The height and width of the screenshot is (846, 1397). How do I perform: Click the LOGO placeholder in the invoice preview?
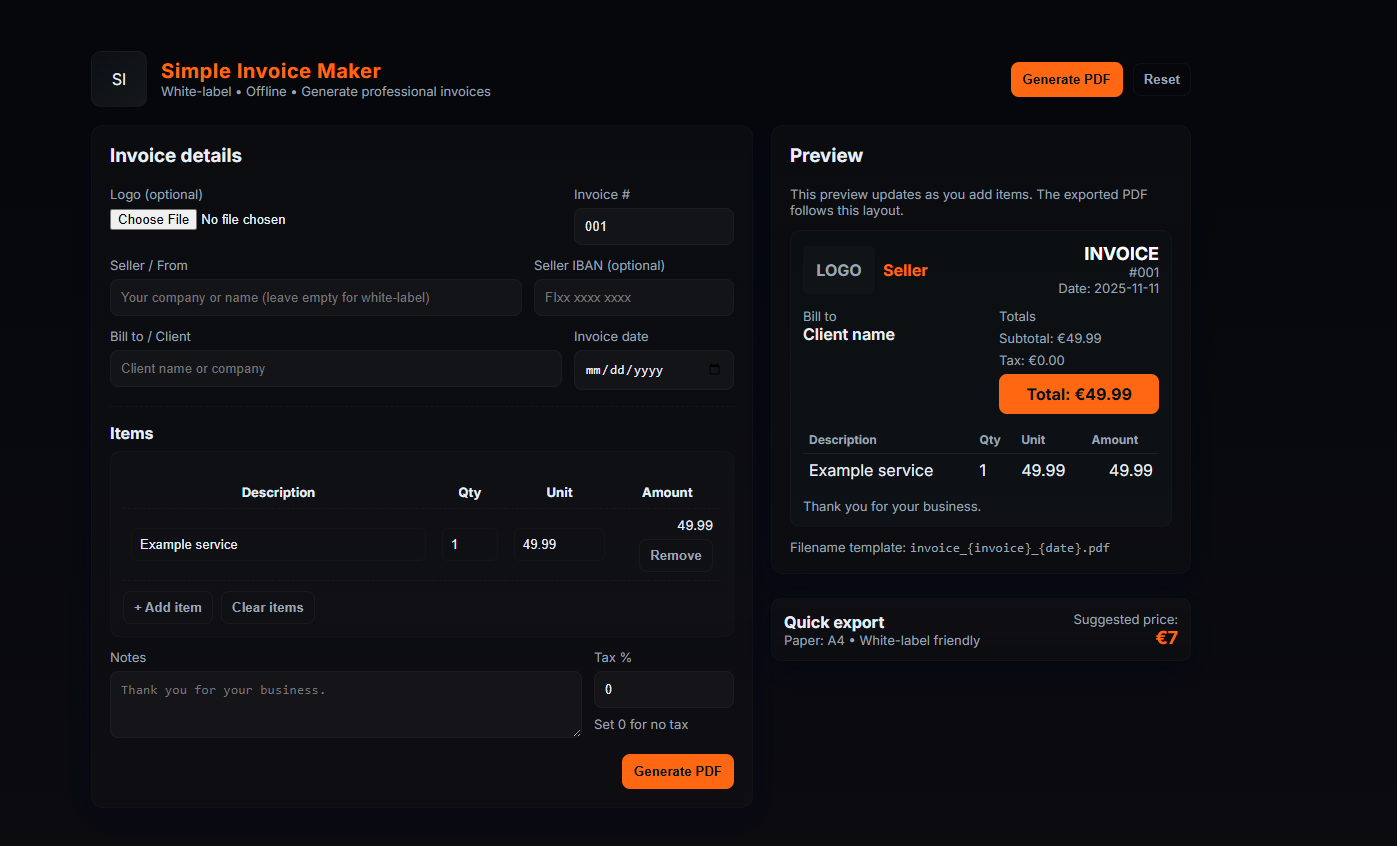click(839, 270)
